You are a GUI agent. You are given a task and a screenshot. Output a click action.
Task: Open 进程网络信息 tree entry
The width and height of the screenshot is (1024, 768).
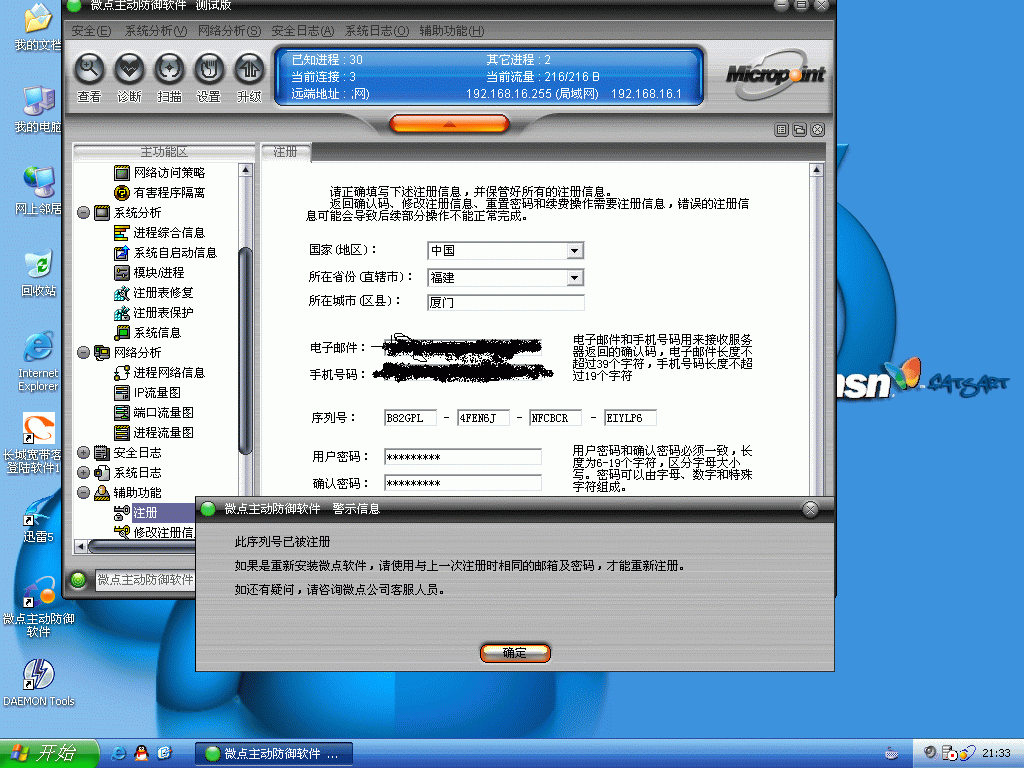[x=160, y=372]
